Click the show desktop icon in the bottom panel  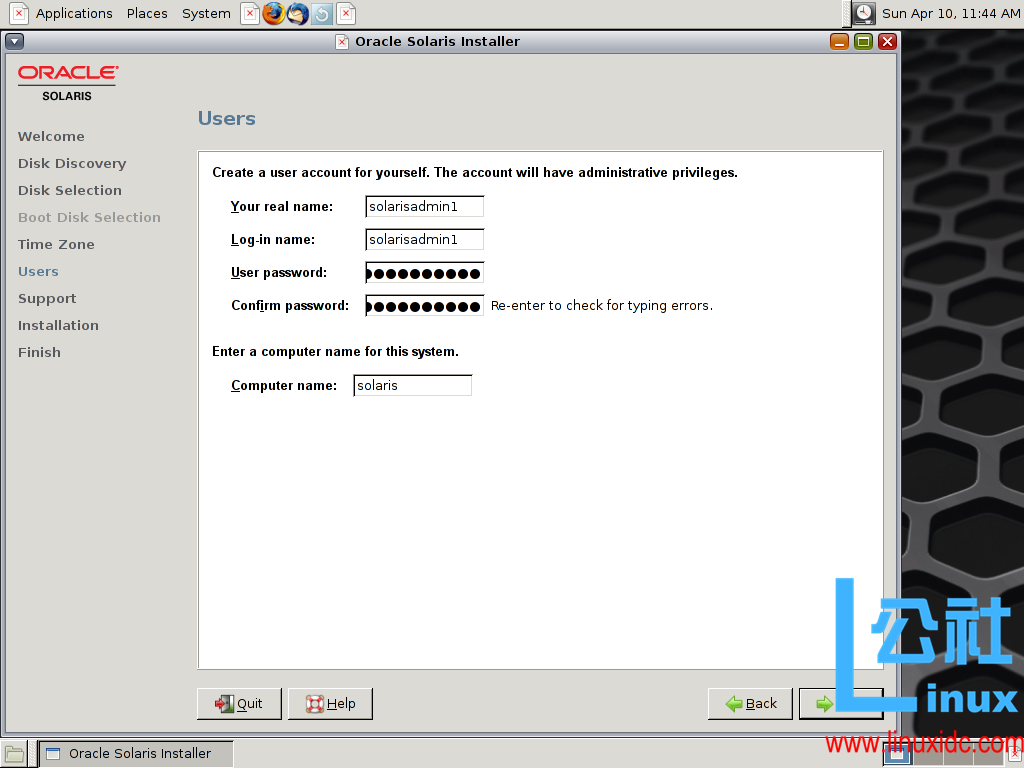click(x=14, y=754)
